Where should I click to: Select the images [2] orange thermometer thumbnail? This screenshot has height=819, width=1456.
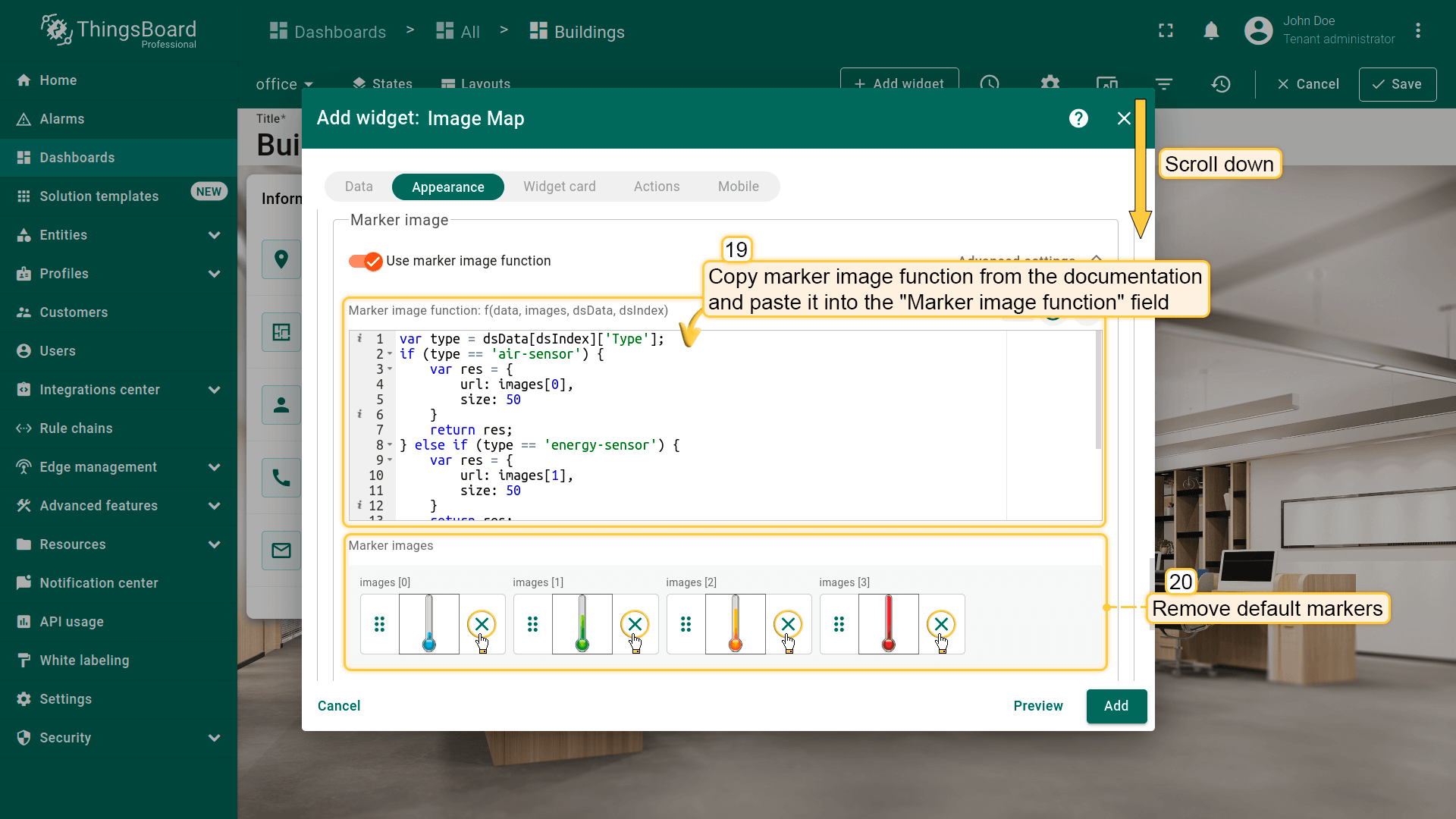click(x=735, y=624)
